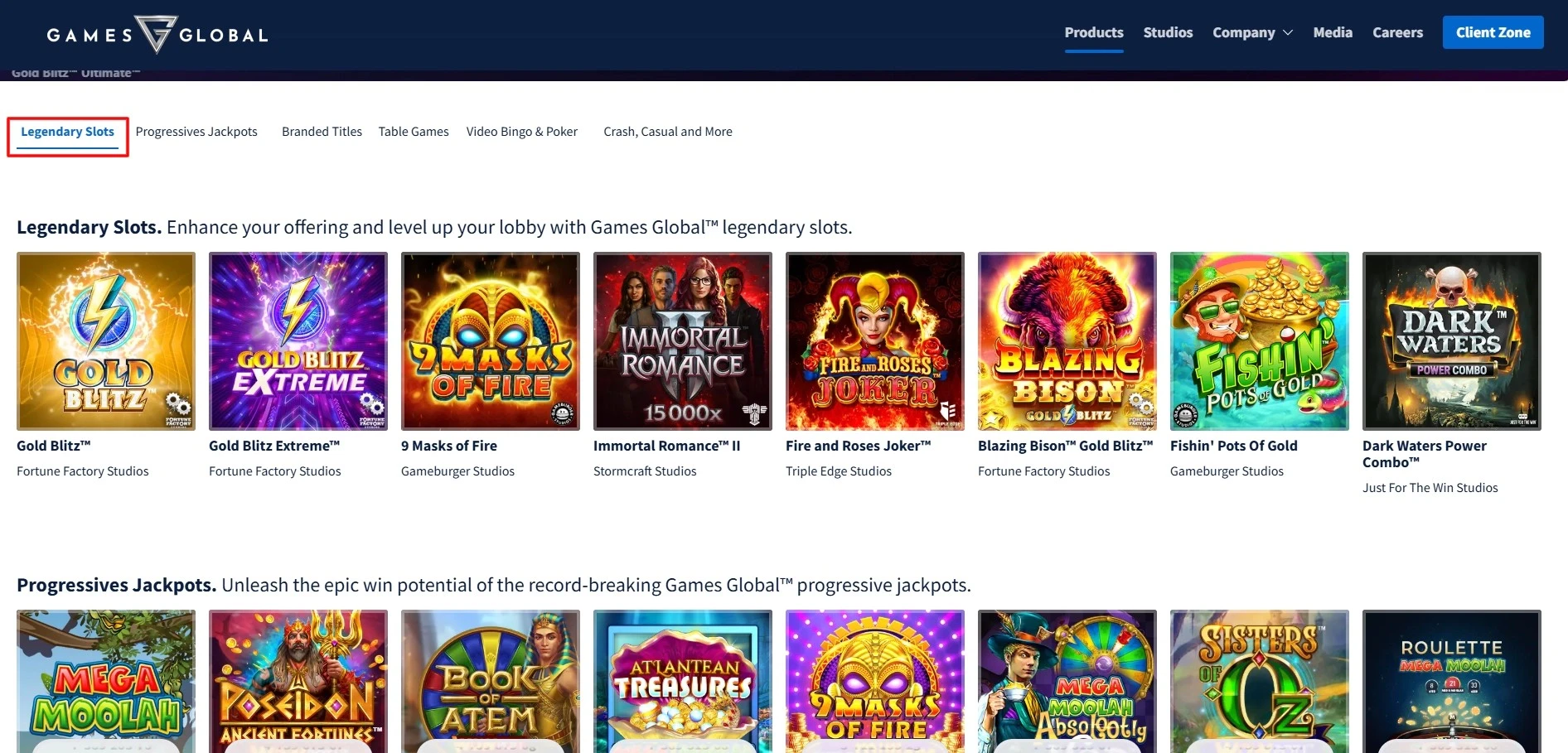Screen dimensions: 1568x753
Task: Select the 9 Masks of Fire slot thumbnail
Action: 491,341
